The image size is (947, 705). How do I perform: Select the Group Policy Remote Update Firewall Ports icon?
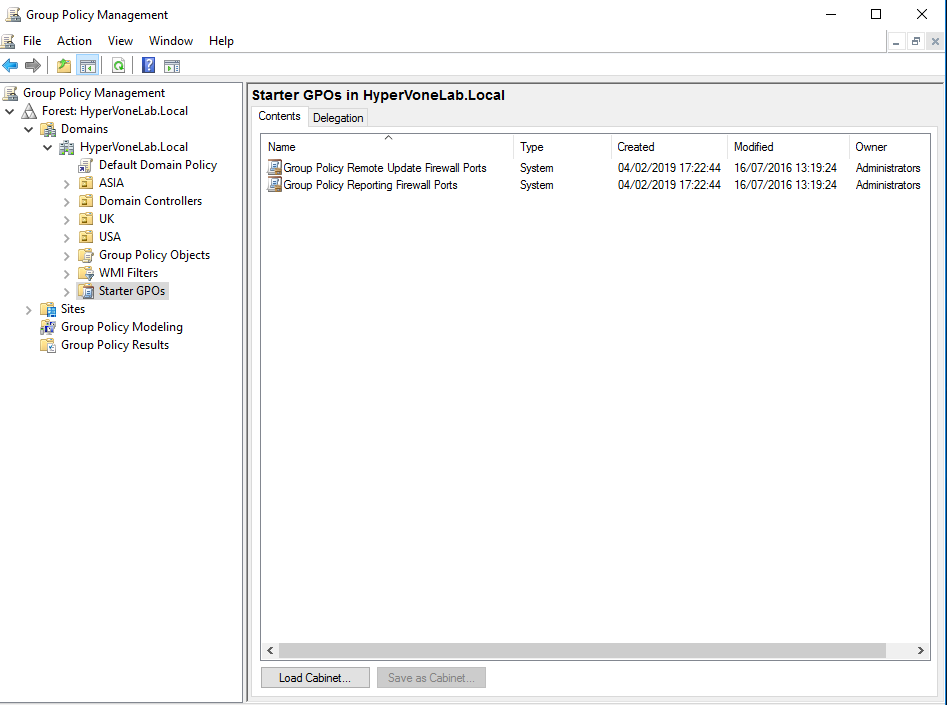[275, 167]
